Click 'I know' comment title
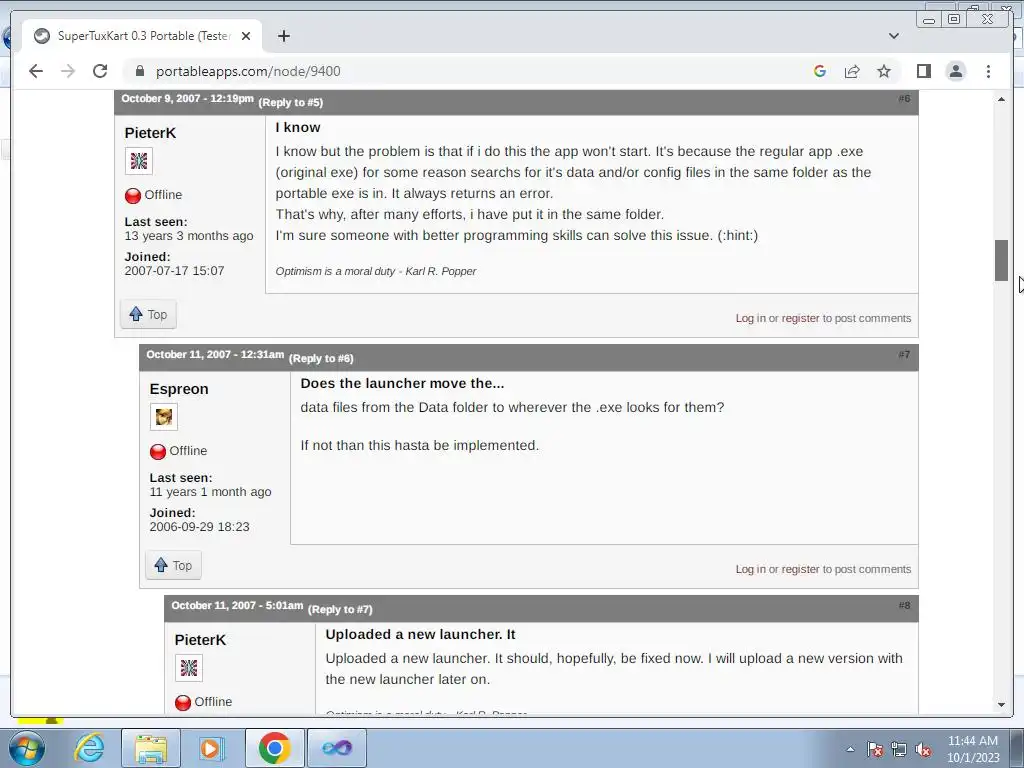Screen dimensions: 1024x768 coord(298,127)
